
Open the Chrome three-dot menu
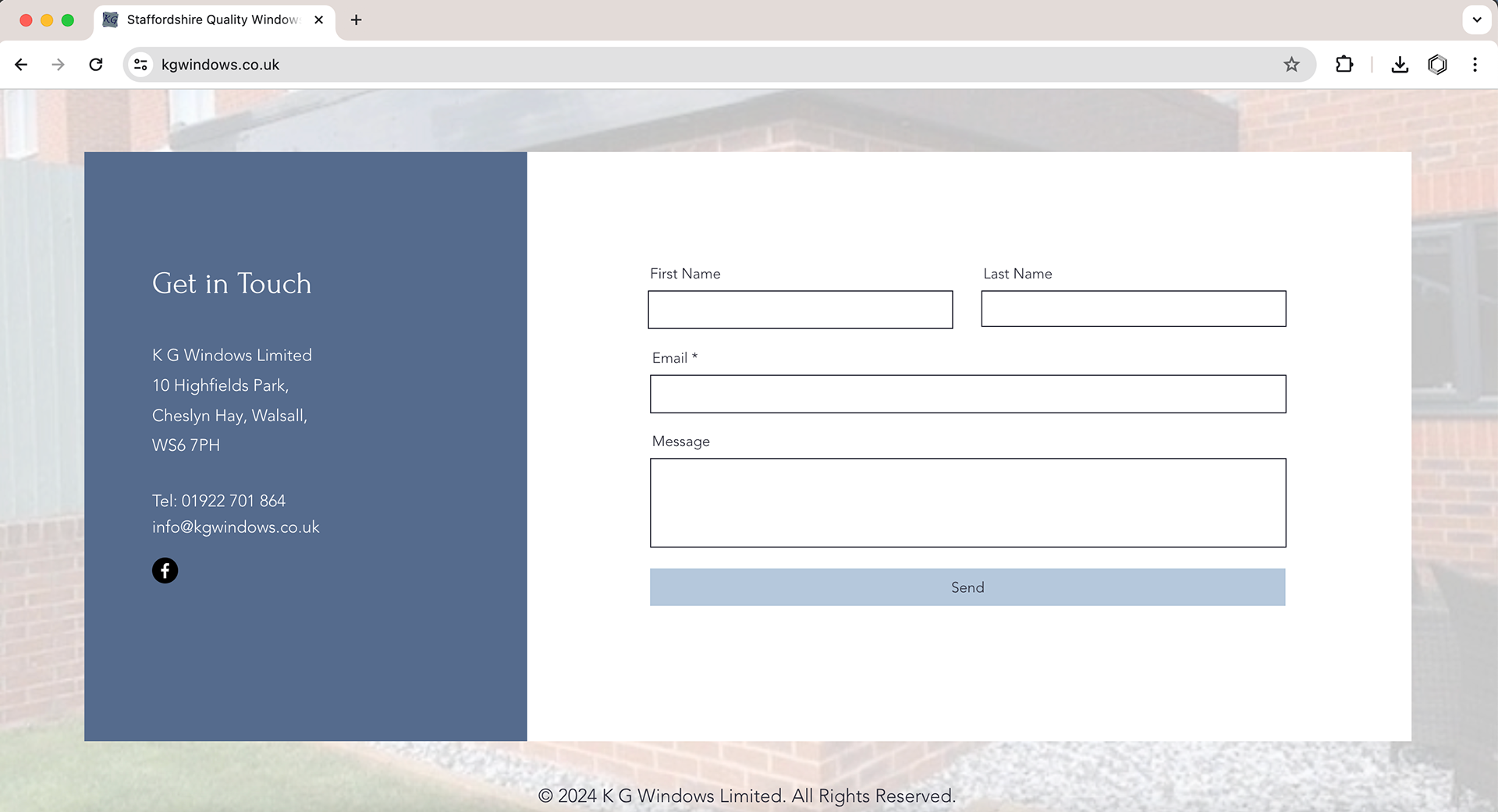(x=1475, y=65)
